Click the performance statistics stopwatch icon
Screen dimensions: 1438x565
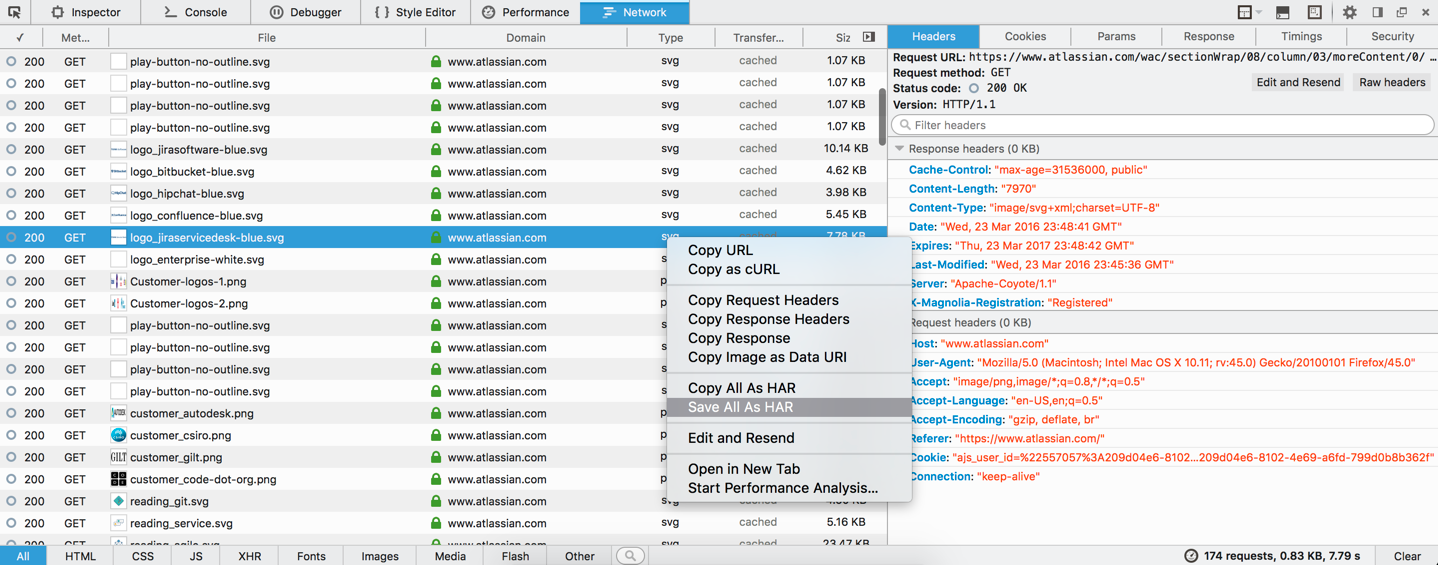tap(1190, 556)
